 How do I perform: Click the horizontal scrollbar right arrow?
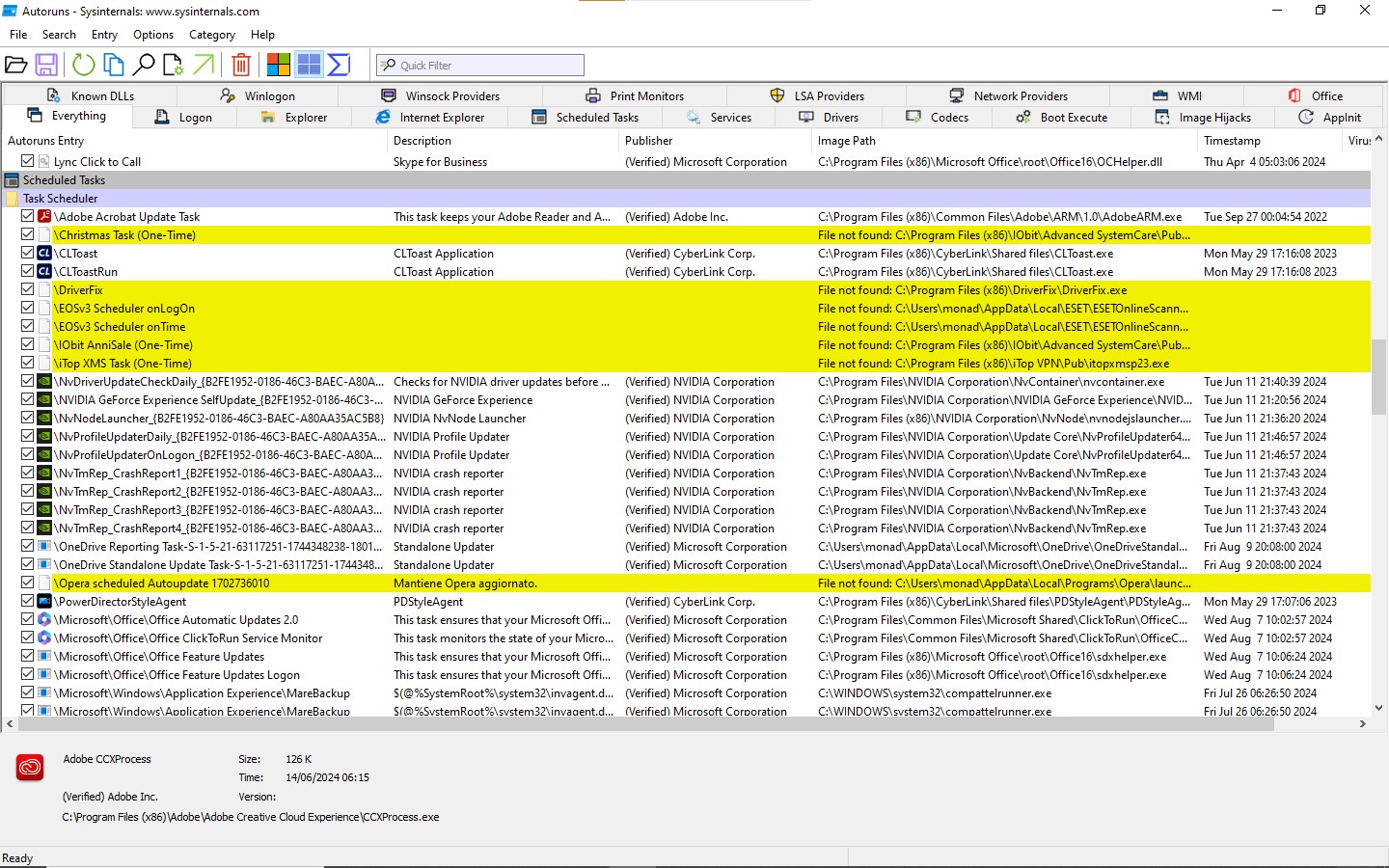[x=1363, y=723]
